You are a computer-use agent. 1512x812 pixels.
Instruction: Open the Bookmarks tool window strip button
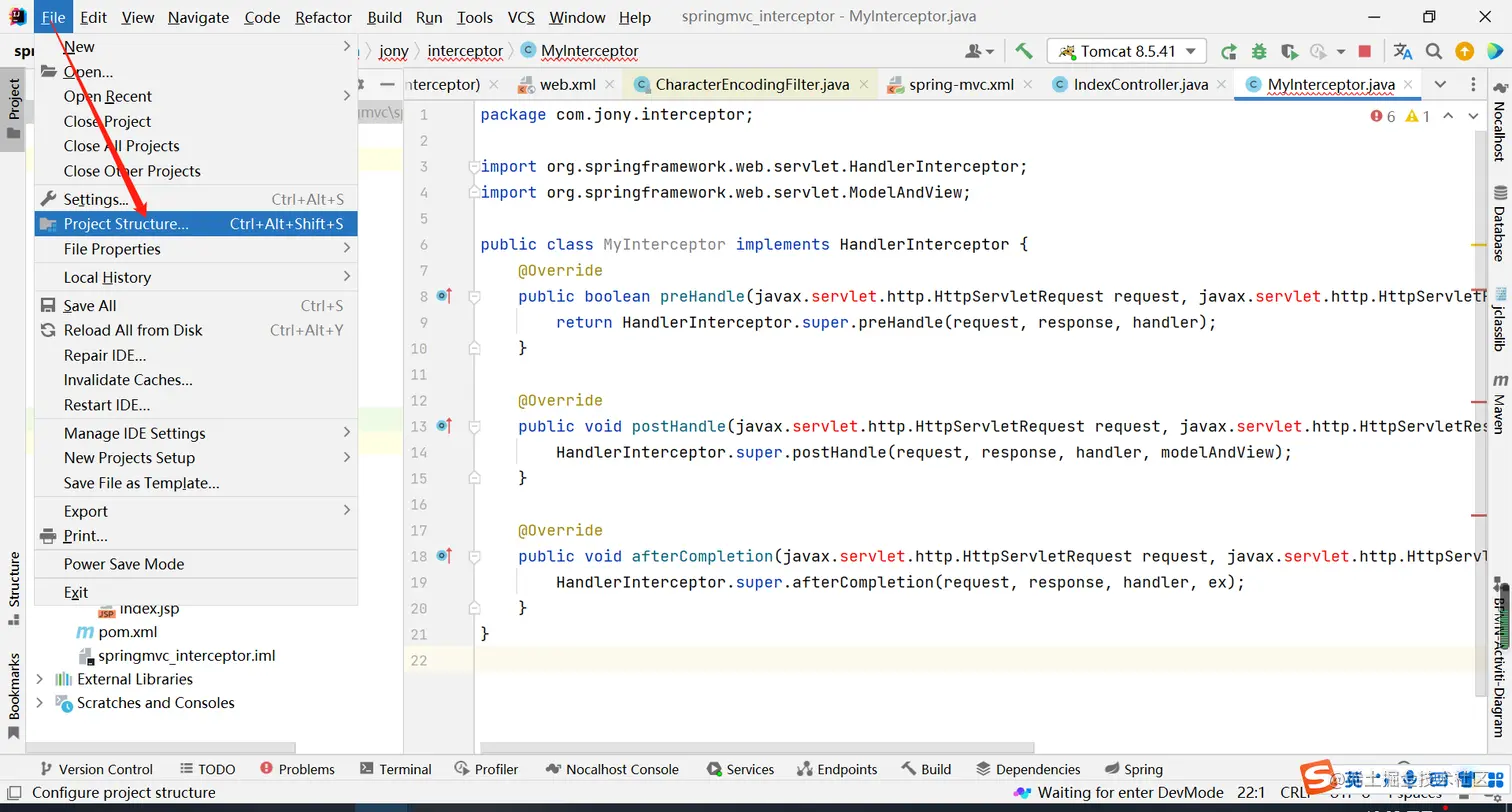coord(13,695)
